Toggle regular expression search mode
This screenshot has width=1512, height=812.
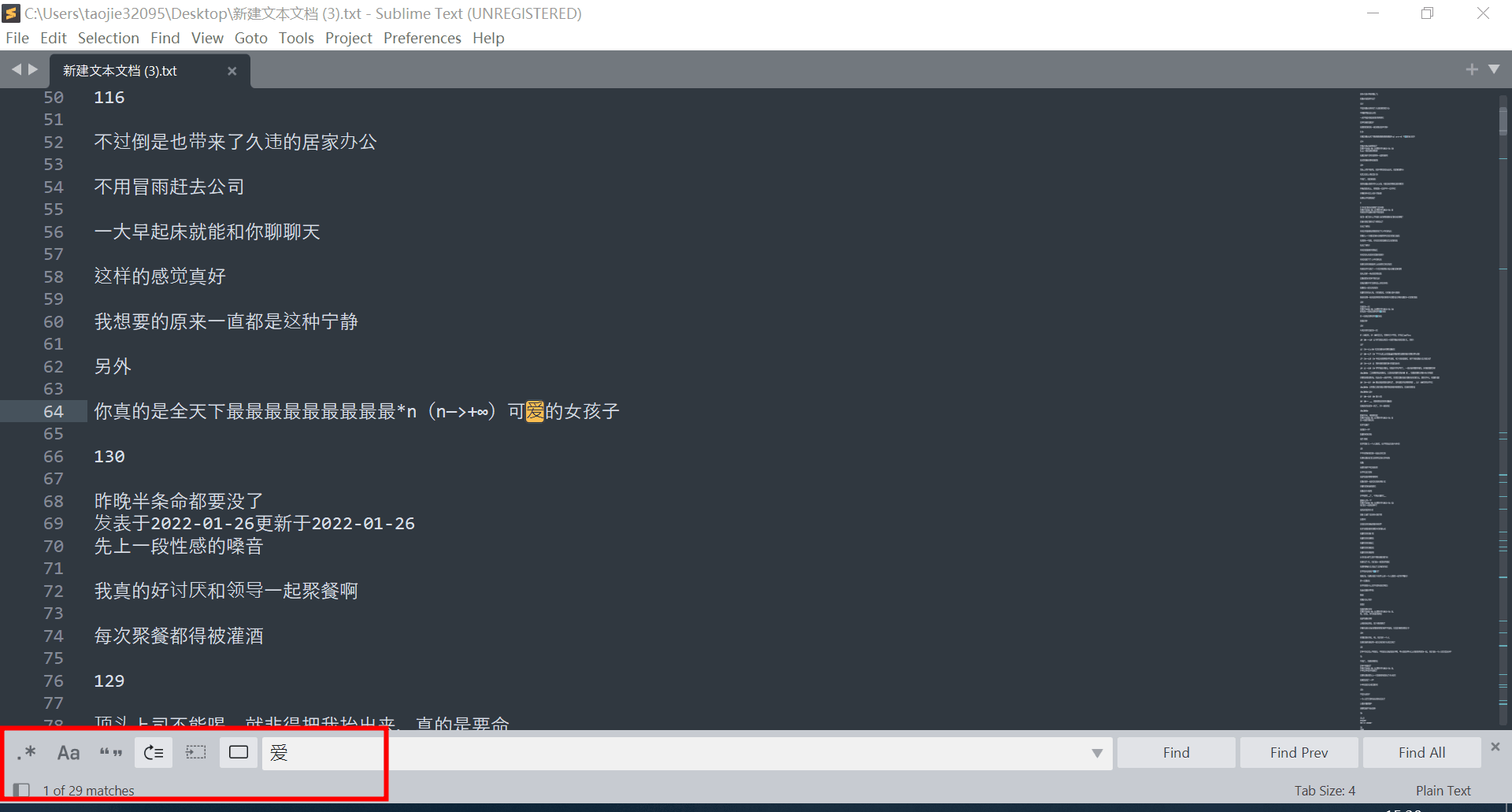point(27,753)
